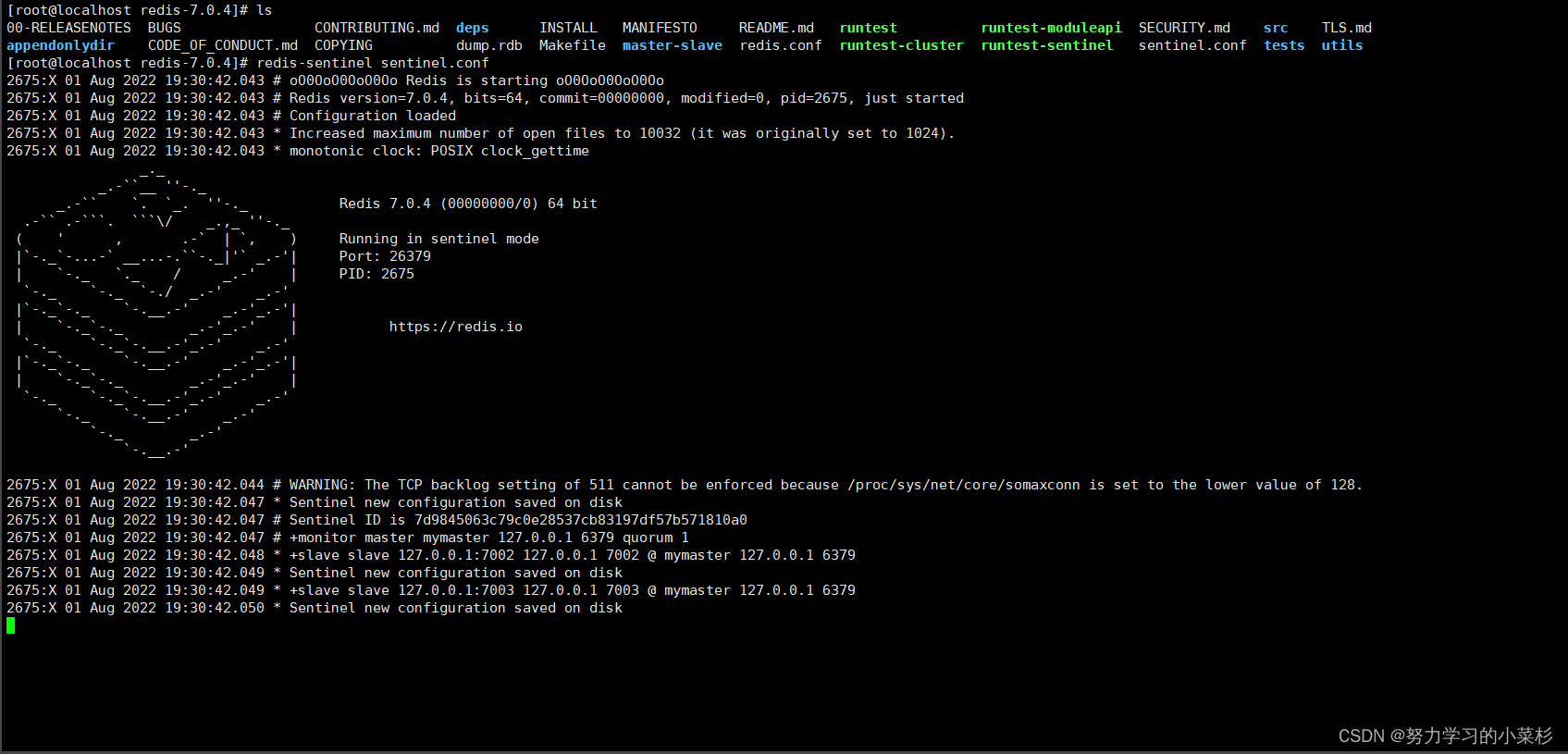Image resolution: width=1568 pixels, height=754 pixels.
Task: Select the TLS.md file name
Action: [1347, 28]
